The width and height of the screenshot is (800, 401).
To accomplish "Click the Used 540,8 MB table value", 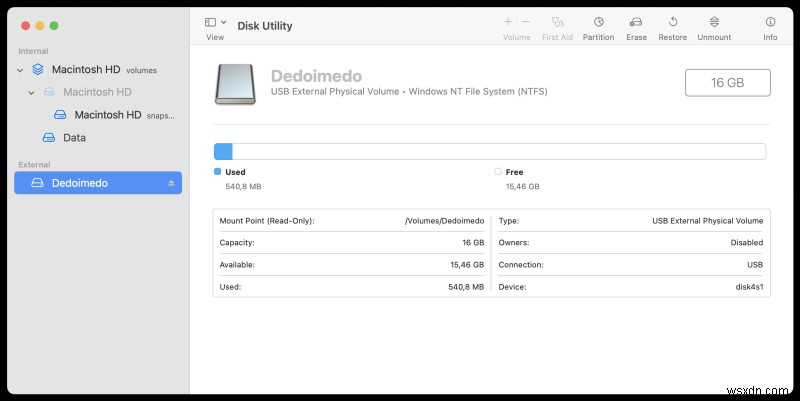I will click(x=466, y=287).
